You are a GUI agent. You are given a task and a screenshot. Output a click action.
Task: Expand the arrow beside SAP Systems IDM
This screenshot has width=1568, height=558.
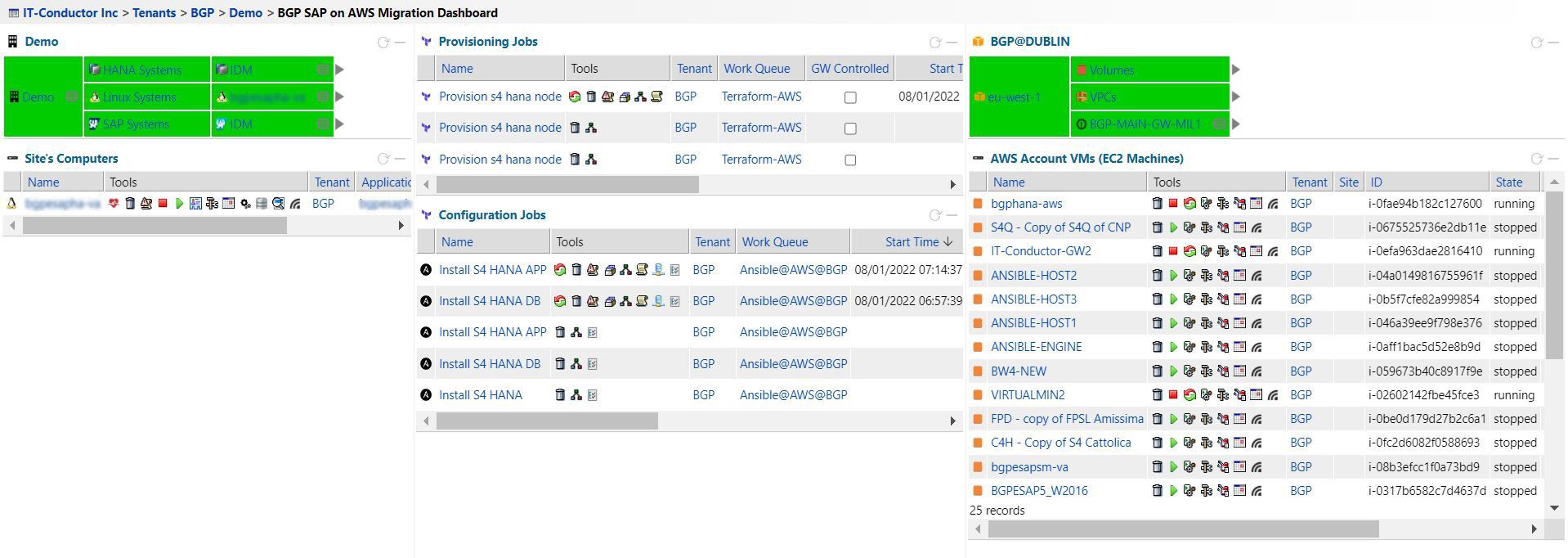[x=339, y=124]
